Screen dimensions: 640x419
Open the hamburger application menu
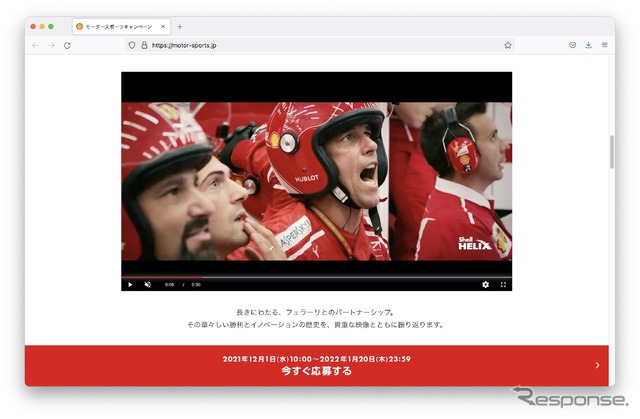click(x=604, y=45)
